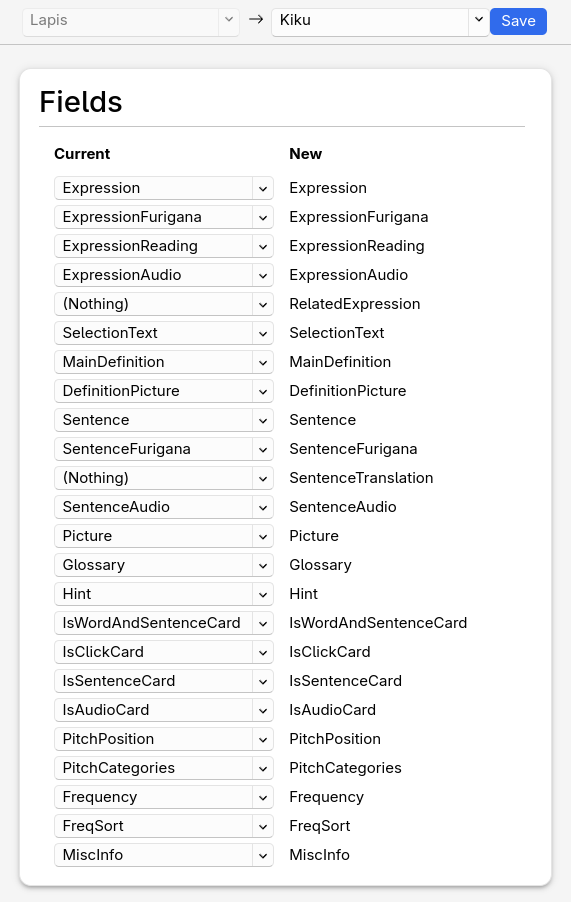Click the chevron for the PitchPosition dropdown

263,739
